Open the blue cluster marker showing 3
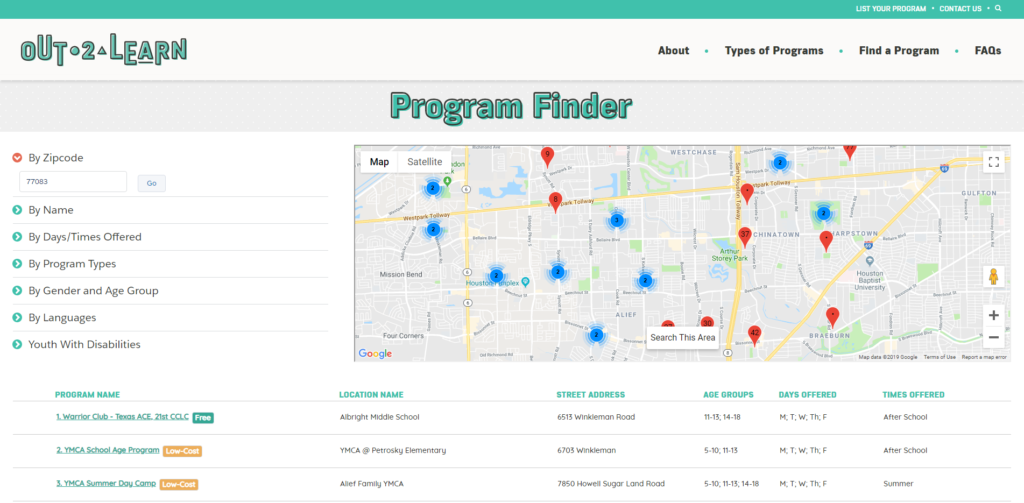This screenshot has height=503, width=1024. (x=616, y=221)
